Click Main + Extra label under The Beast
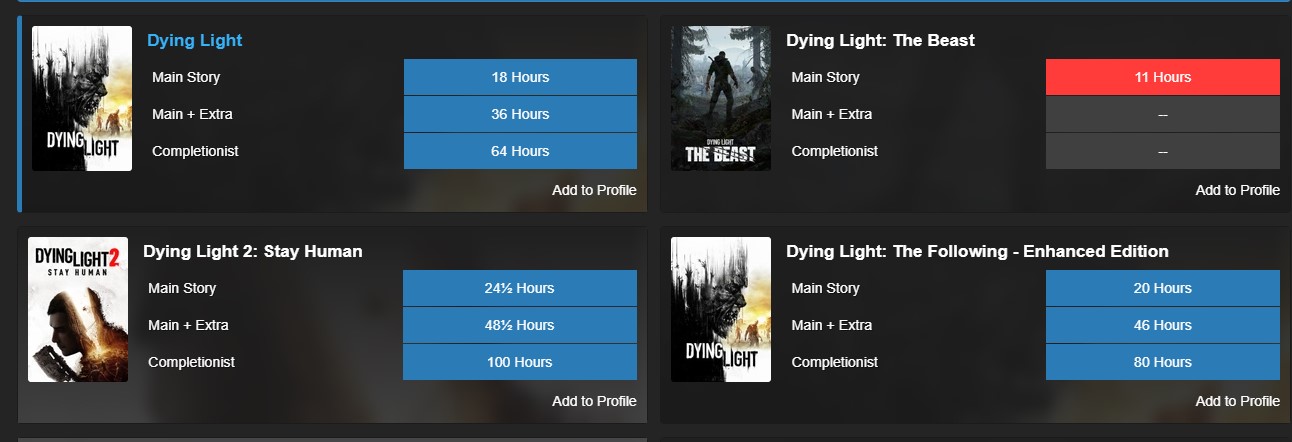The width and height of the screenshot is (1292, 442). coord(831,114)
